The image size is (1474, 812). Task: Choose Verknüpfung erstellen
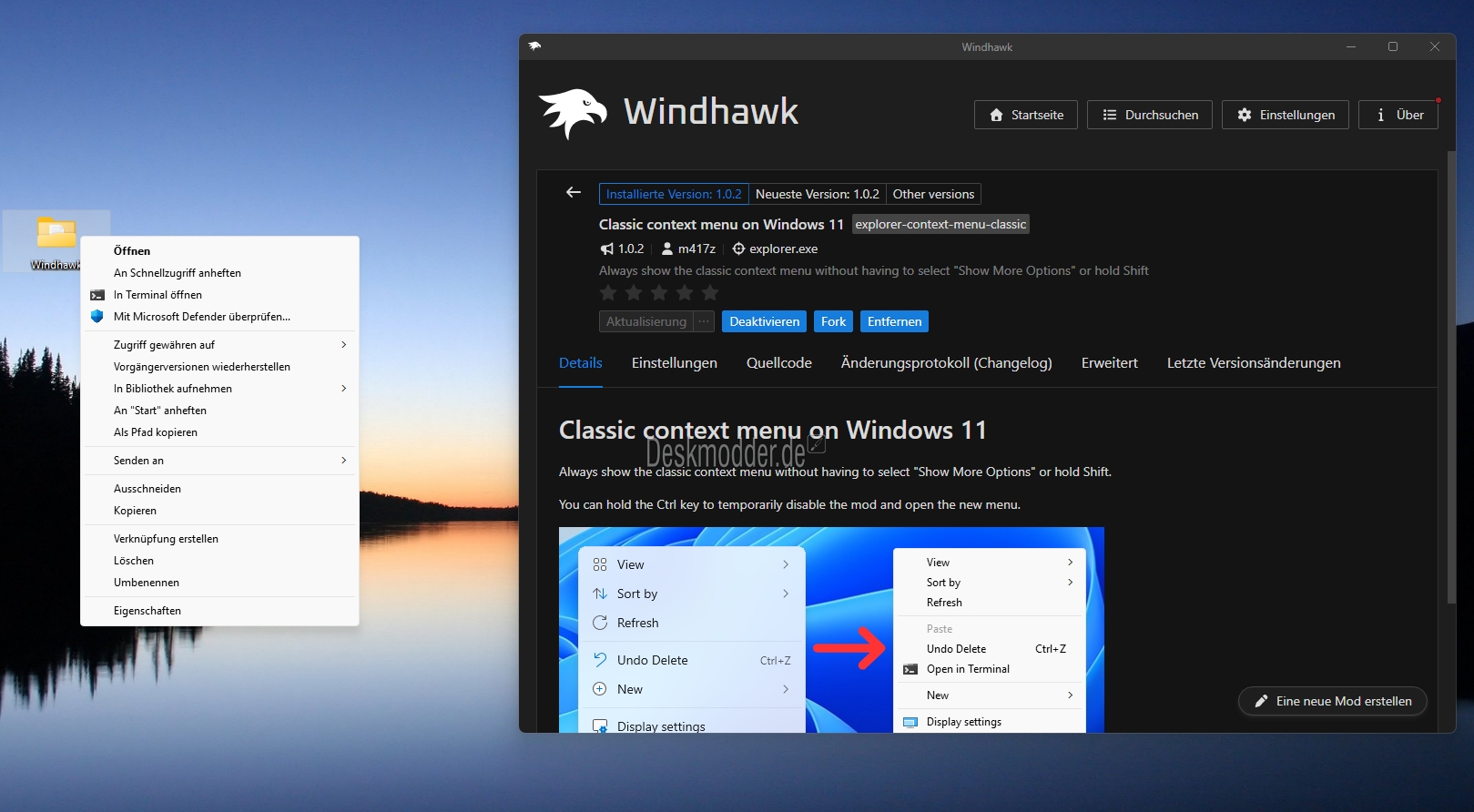point(220,539)
